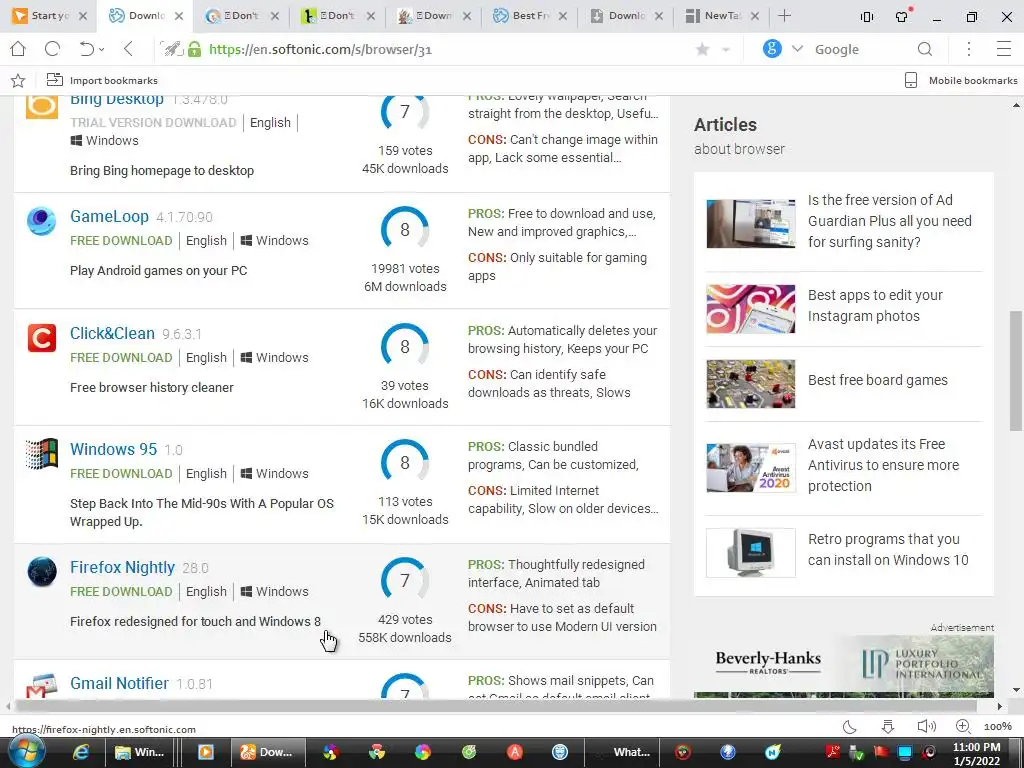
Task: Reload the page with the refresh icon
Action: (x=52, y=49)
